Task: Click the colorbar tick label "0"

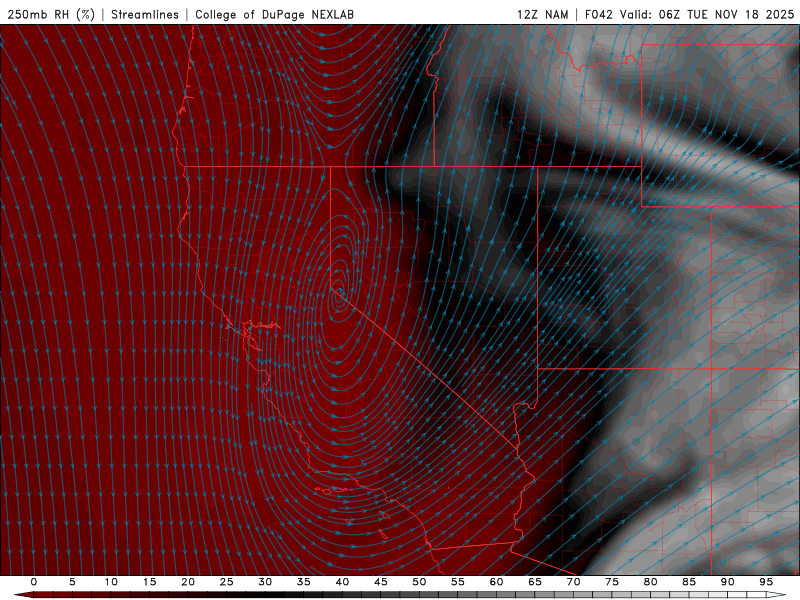Action: click(x=34, y=582)
